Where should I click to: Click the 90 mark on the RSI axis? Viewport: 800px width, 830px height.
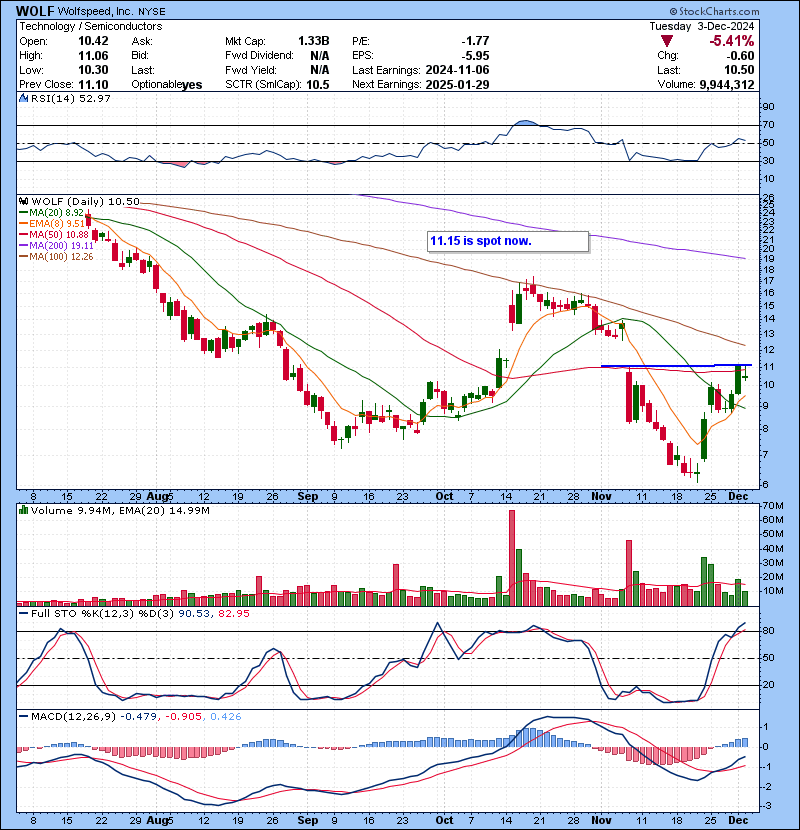point(768,107)
